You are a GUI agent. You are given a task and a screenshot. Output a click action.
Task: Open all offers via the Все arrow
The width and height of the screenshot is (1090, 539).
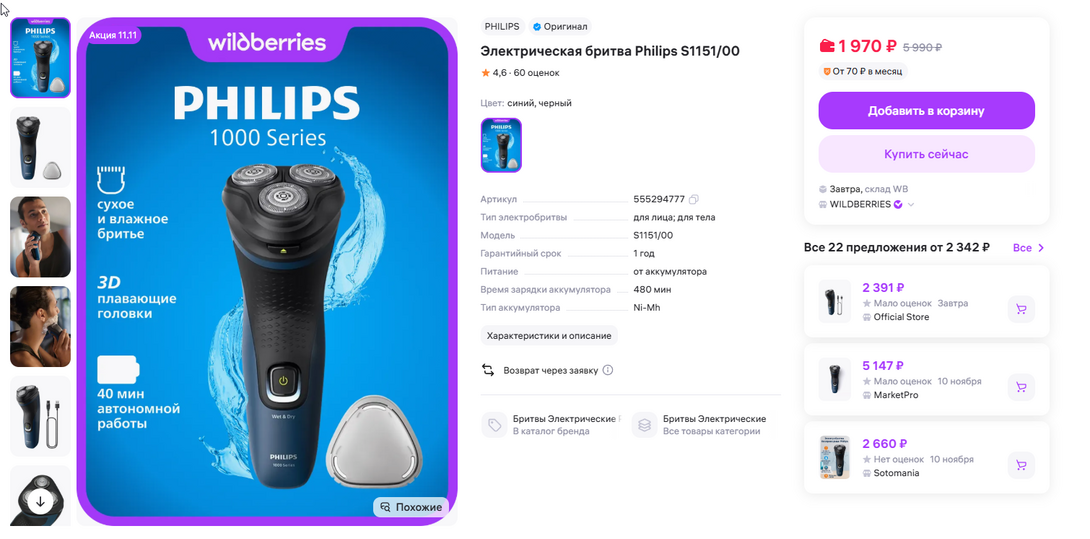click(1029, 248)
